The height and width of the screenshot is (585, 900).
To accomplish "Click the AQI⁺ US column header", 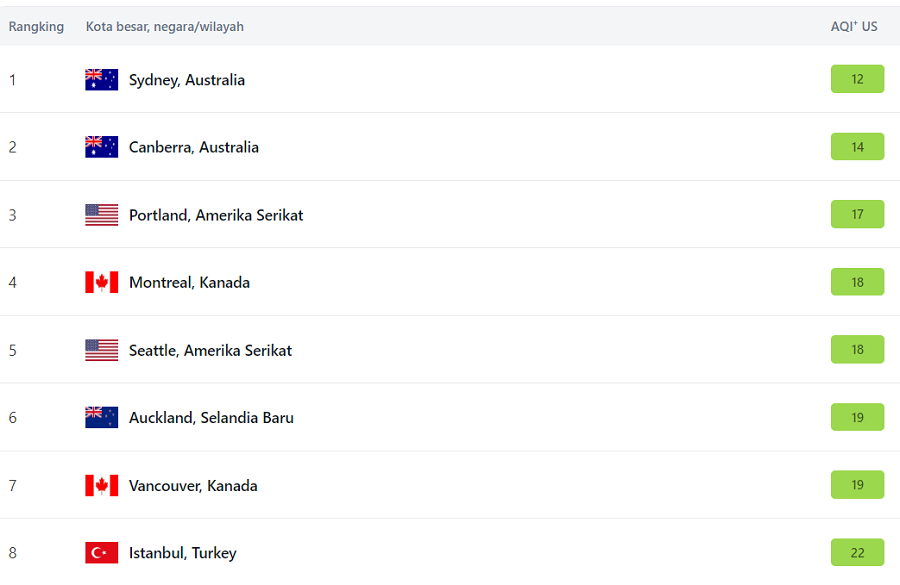I will (x=854, y=26).
